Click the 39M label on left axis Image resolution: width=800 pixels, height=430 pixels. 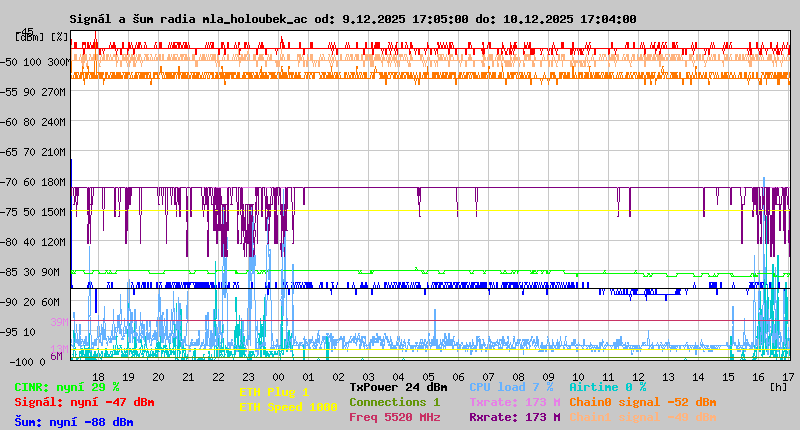point(58,322)
